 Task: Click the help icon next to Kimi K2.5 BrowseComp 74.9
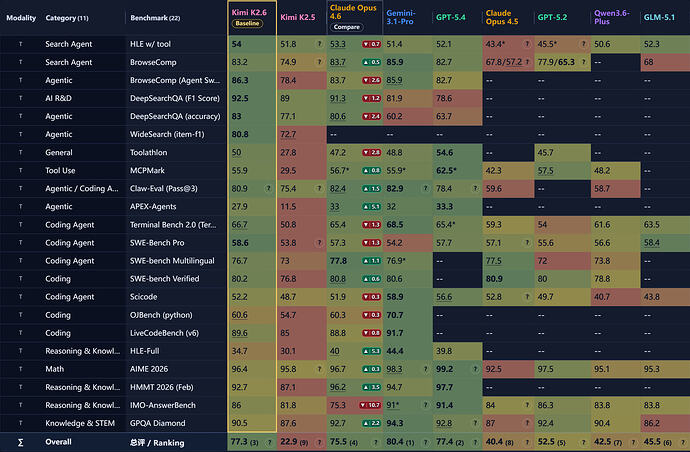[x=320, y=62]
